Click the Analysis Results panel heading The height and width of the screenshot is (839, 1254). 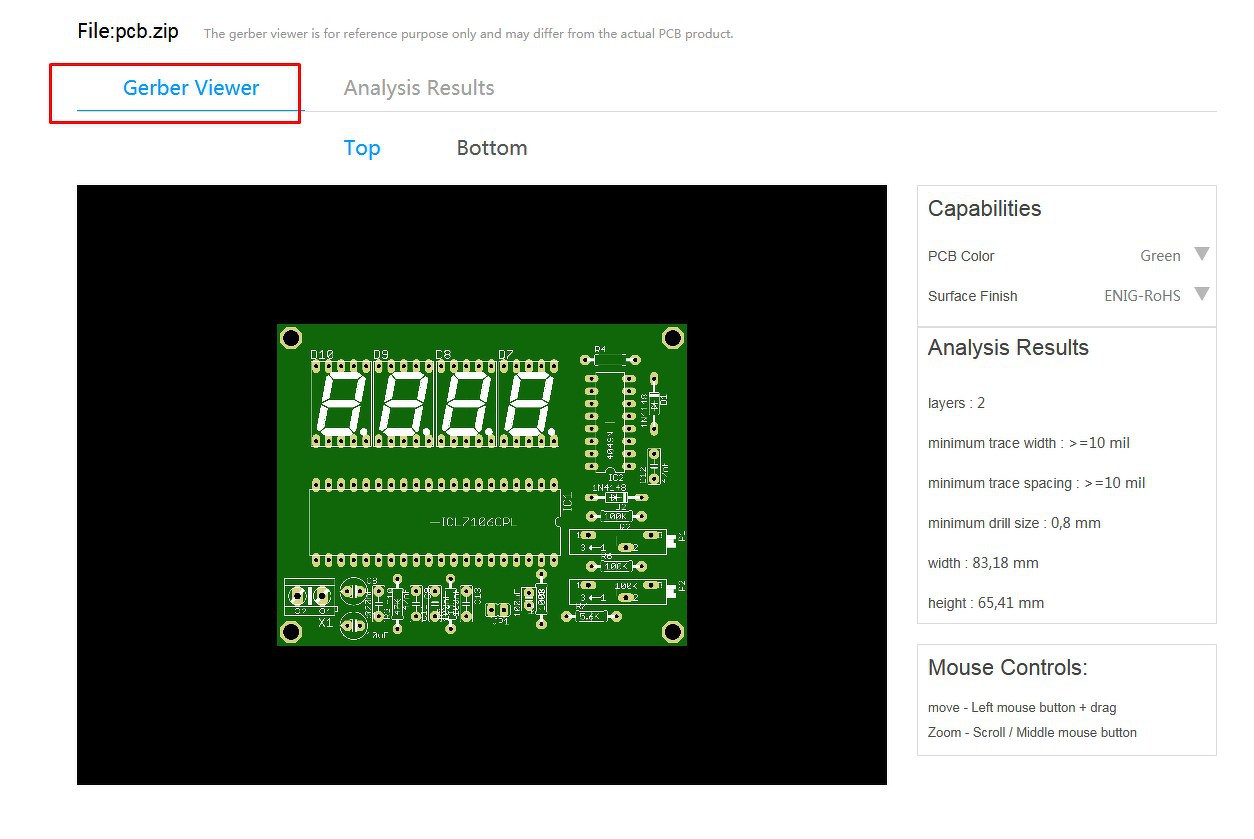point(1008,348)
